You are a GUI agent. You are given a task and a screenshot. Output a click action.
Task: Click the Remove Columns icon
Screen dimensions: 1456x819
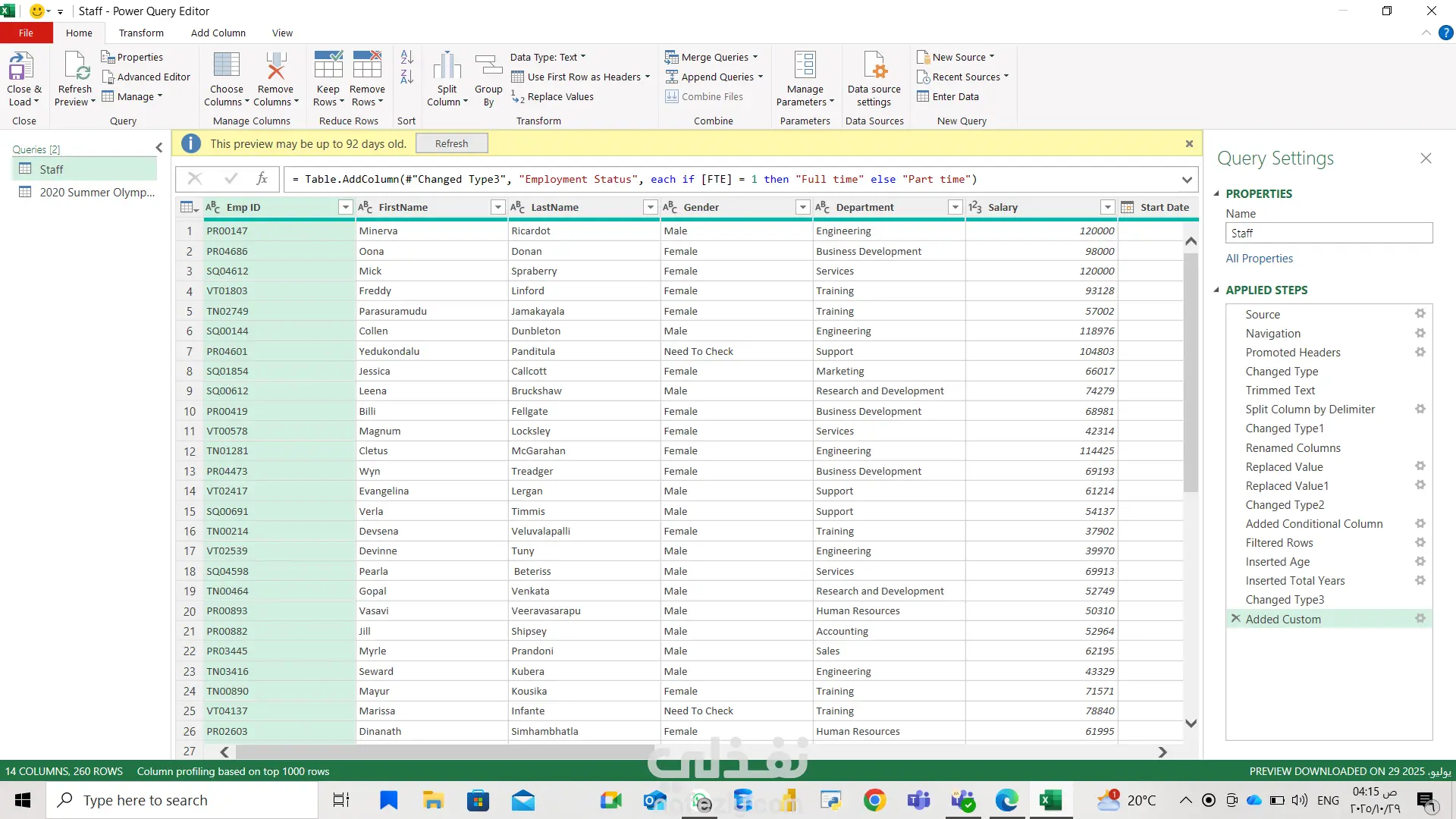(x=275, y=67)
